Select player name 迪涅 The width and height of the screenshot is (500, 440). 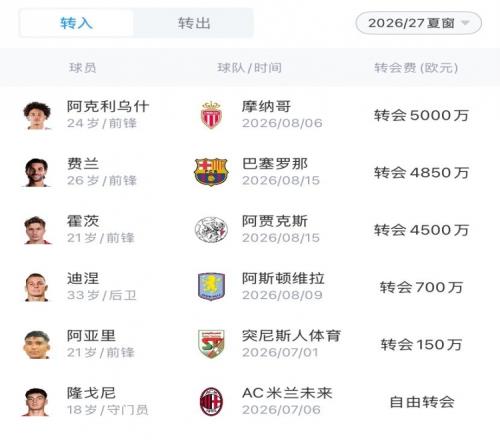pyautogui.click(x=83, y=278)
